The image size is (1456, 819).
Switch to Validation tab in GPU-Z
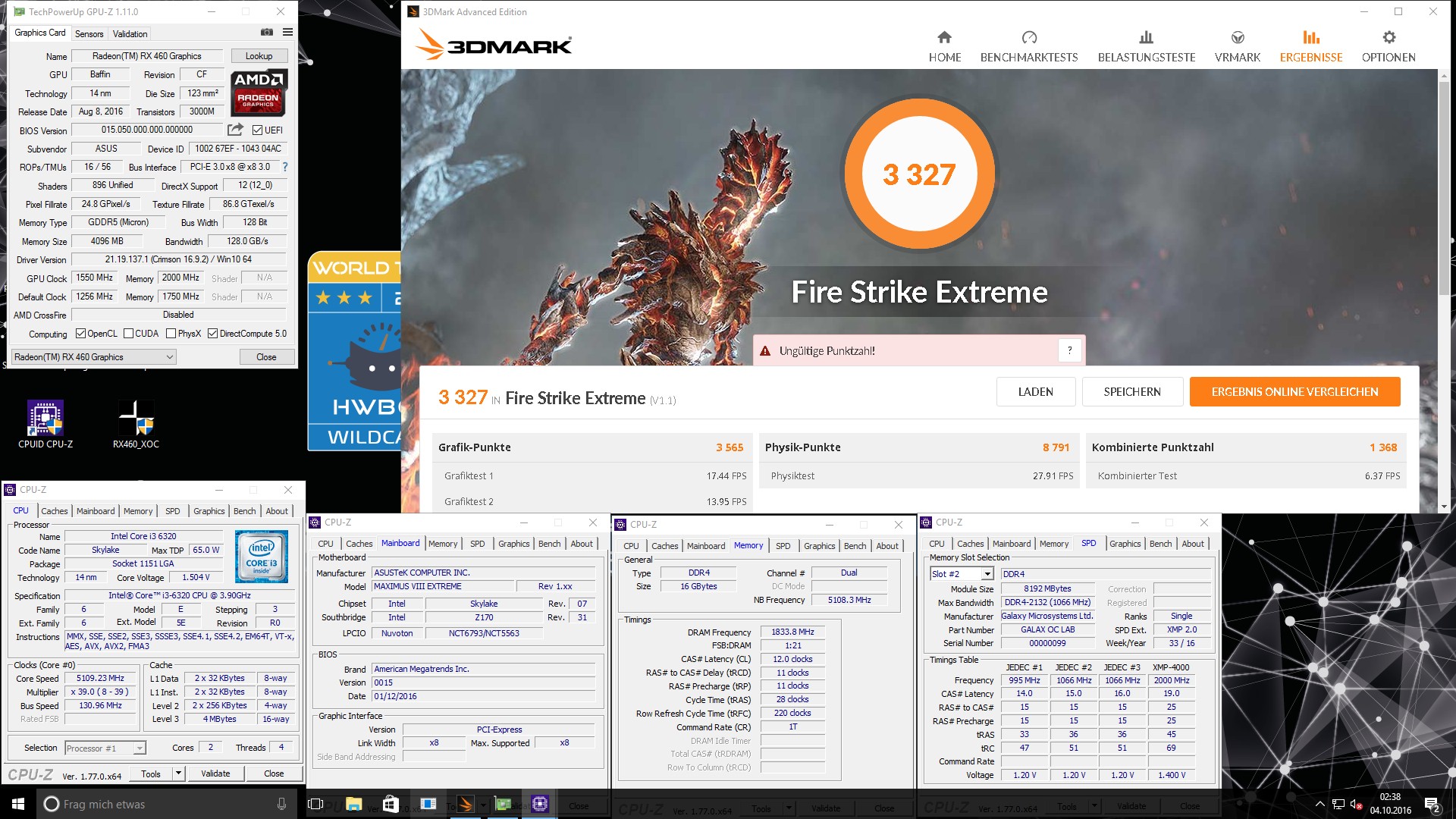point(130,34)
